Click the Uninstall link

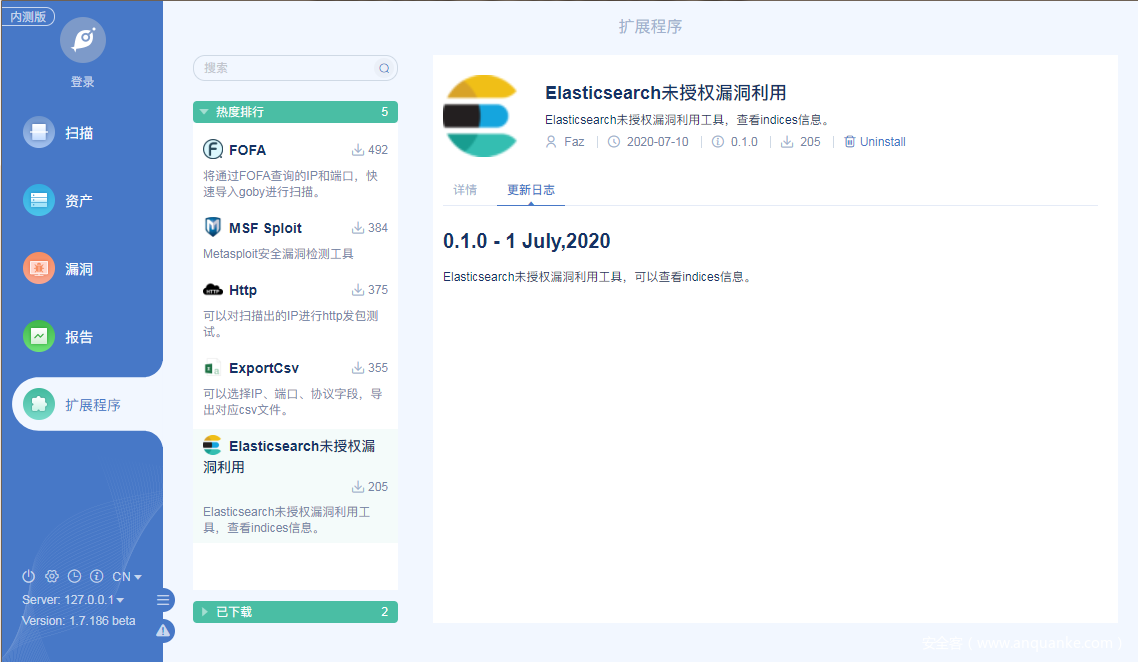point(883,142)
